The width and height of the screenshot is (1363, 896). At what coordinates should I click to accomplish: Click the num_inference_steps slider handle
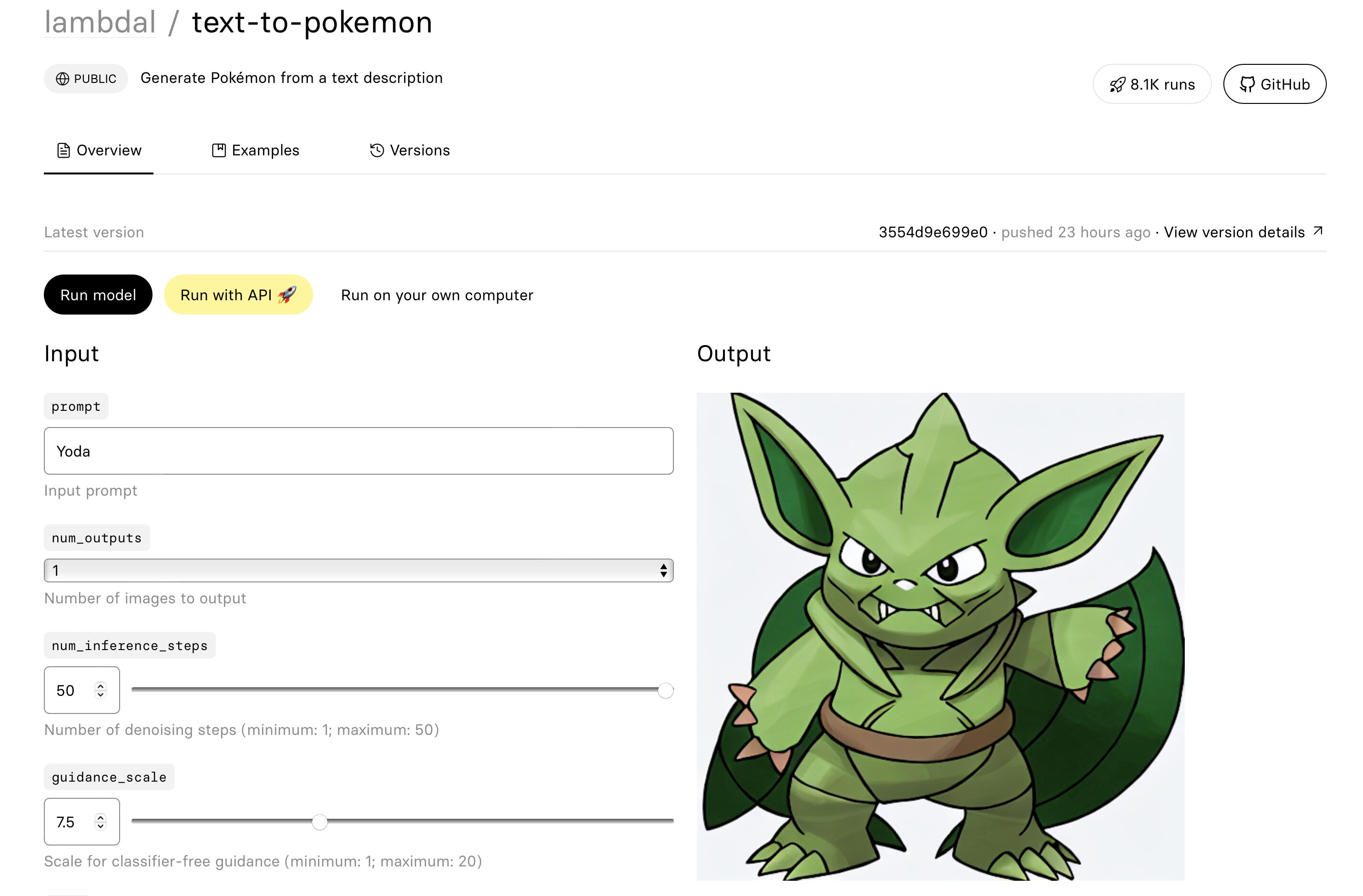pos(665,690)
